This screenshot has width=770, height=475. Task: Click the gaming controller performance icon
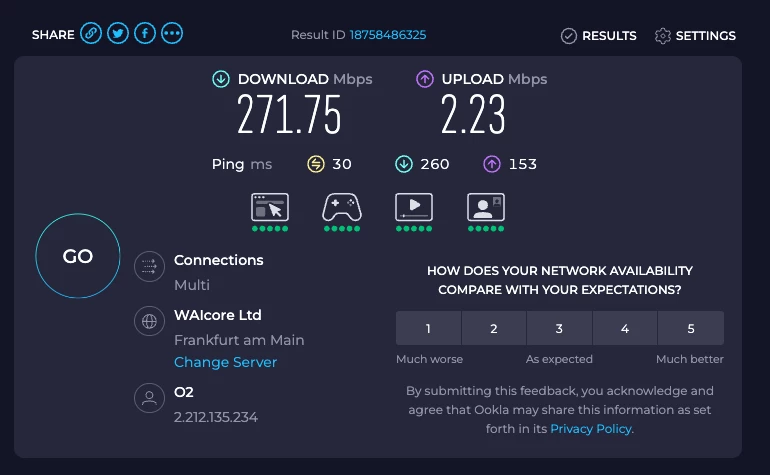click(341, 207)
